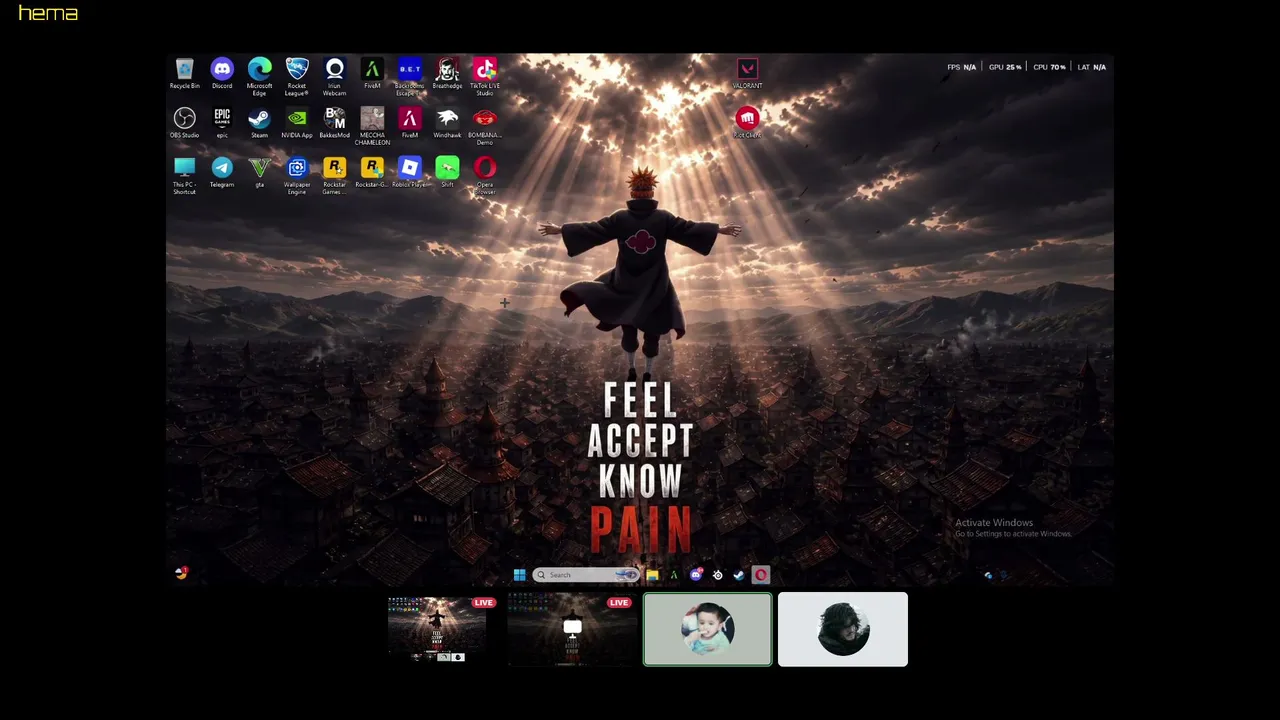
Task: Launch OBS Studio from the desktop
Action: (184, 123)
